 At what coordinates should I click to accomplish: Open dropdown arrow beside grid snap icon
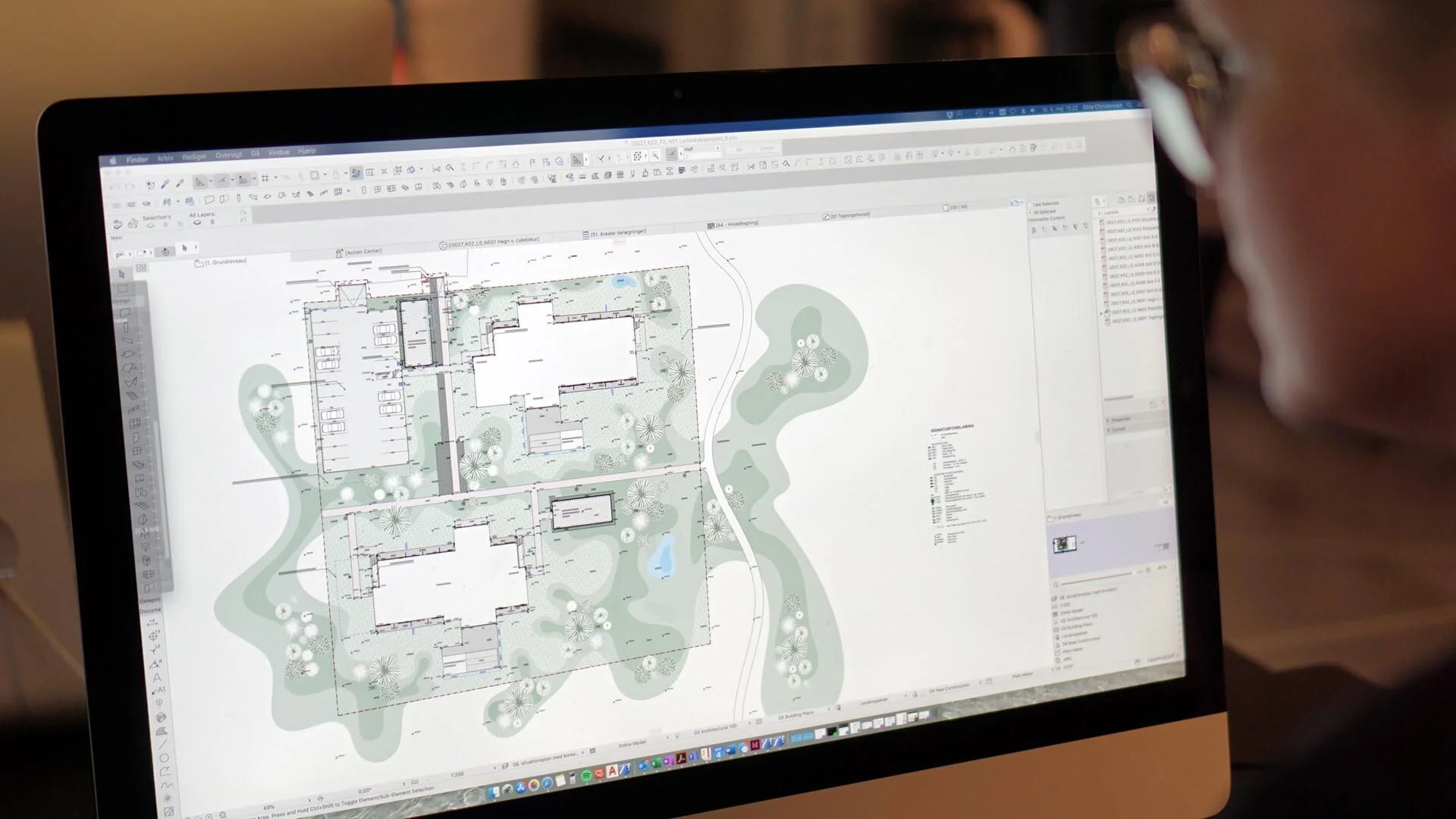point(275,178)
